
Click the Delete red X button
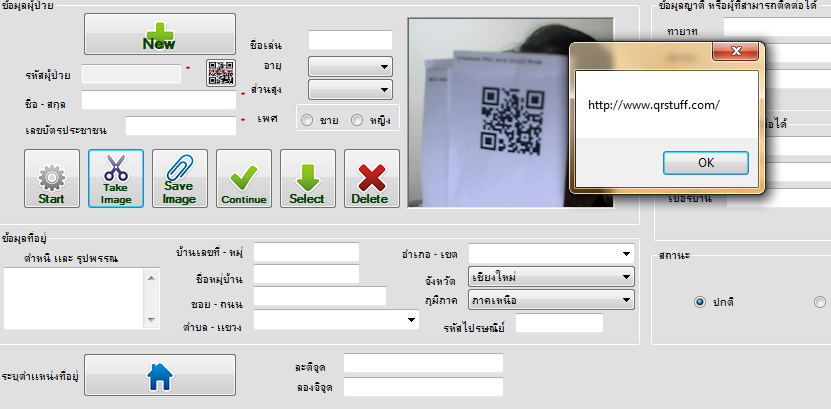(372, 178)
